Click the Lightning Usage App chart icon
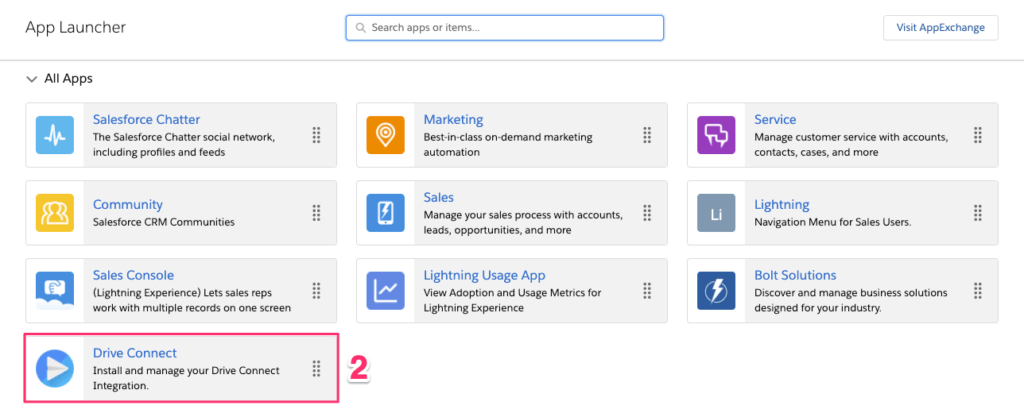Viewport: 1024px width, 417px height. click(385, 290)
